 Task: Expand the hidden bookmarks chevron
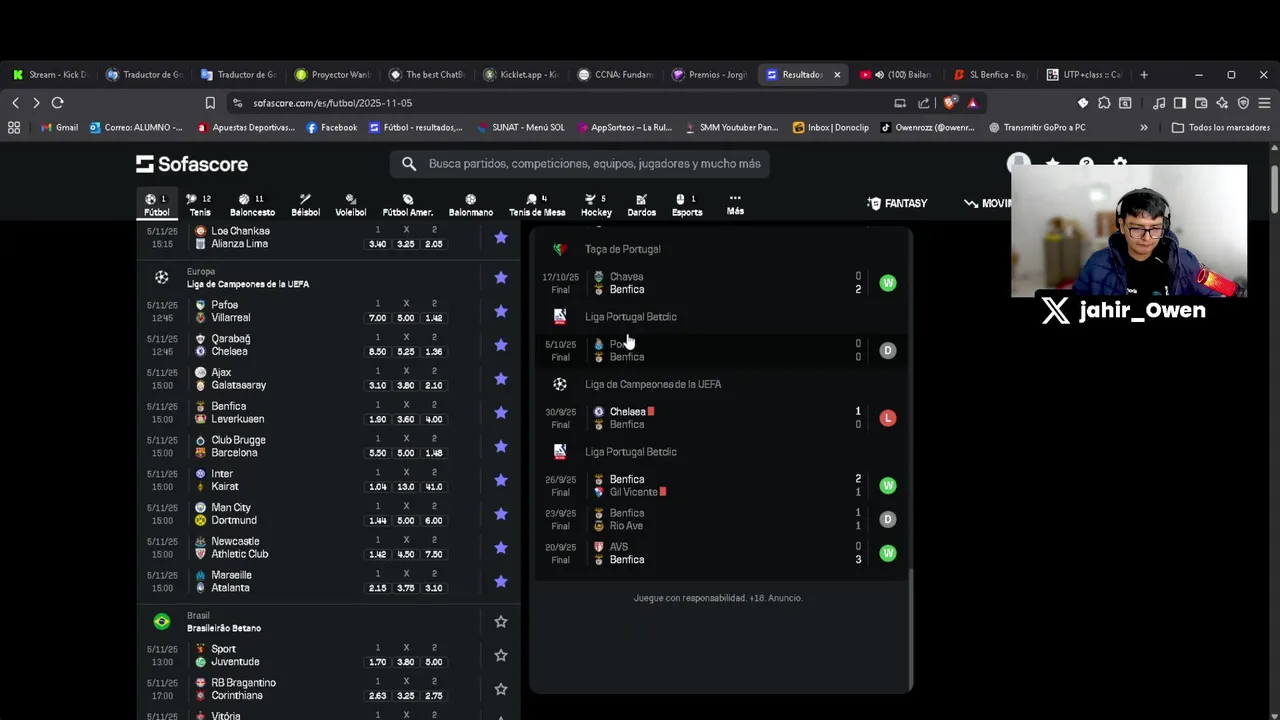(1144, 128)
